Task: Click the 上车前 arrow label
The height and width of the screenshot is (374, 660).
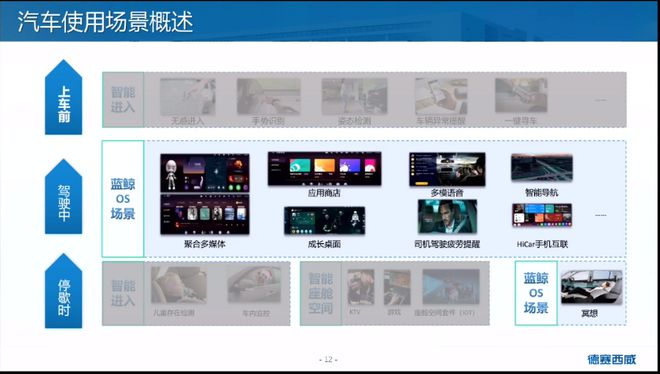Action: point(64,98)
